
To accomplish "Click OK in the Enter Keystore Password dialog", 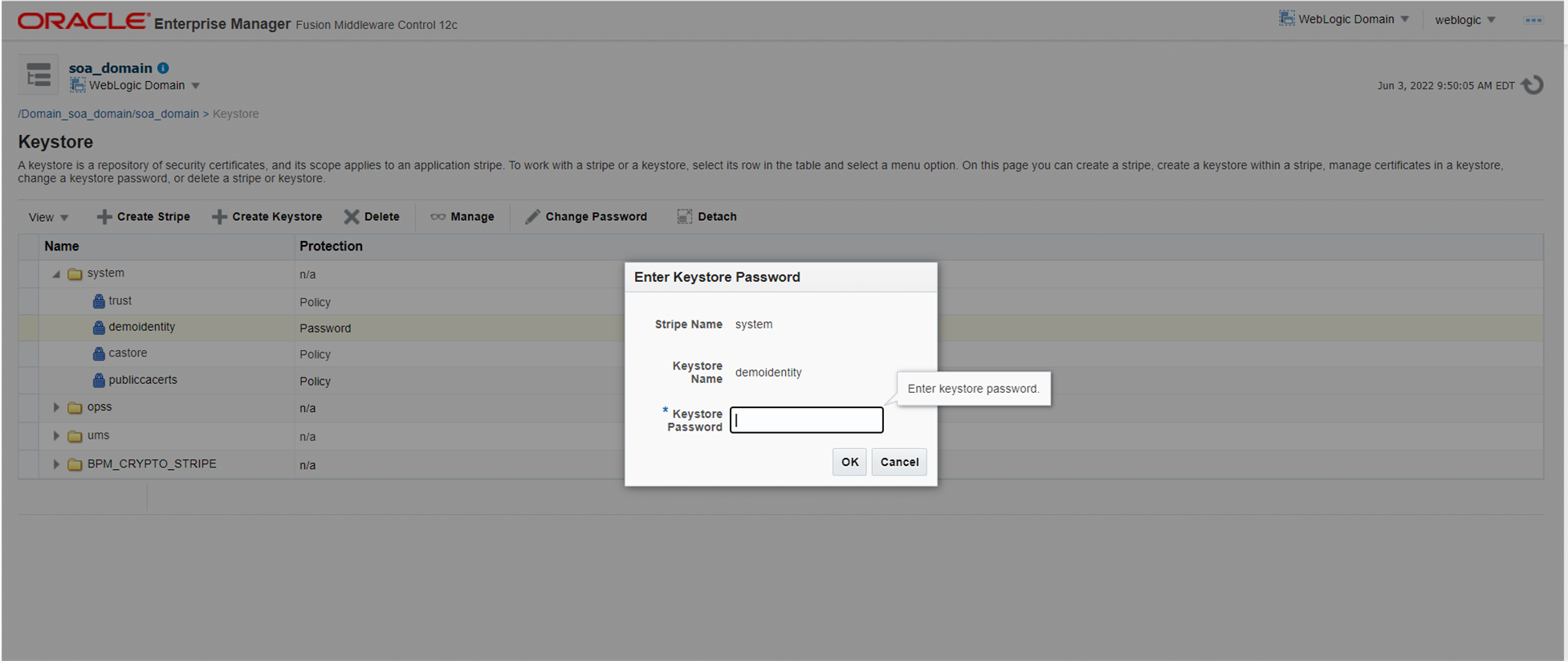I will pyautogui.click(x=849, y=462).
